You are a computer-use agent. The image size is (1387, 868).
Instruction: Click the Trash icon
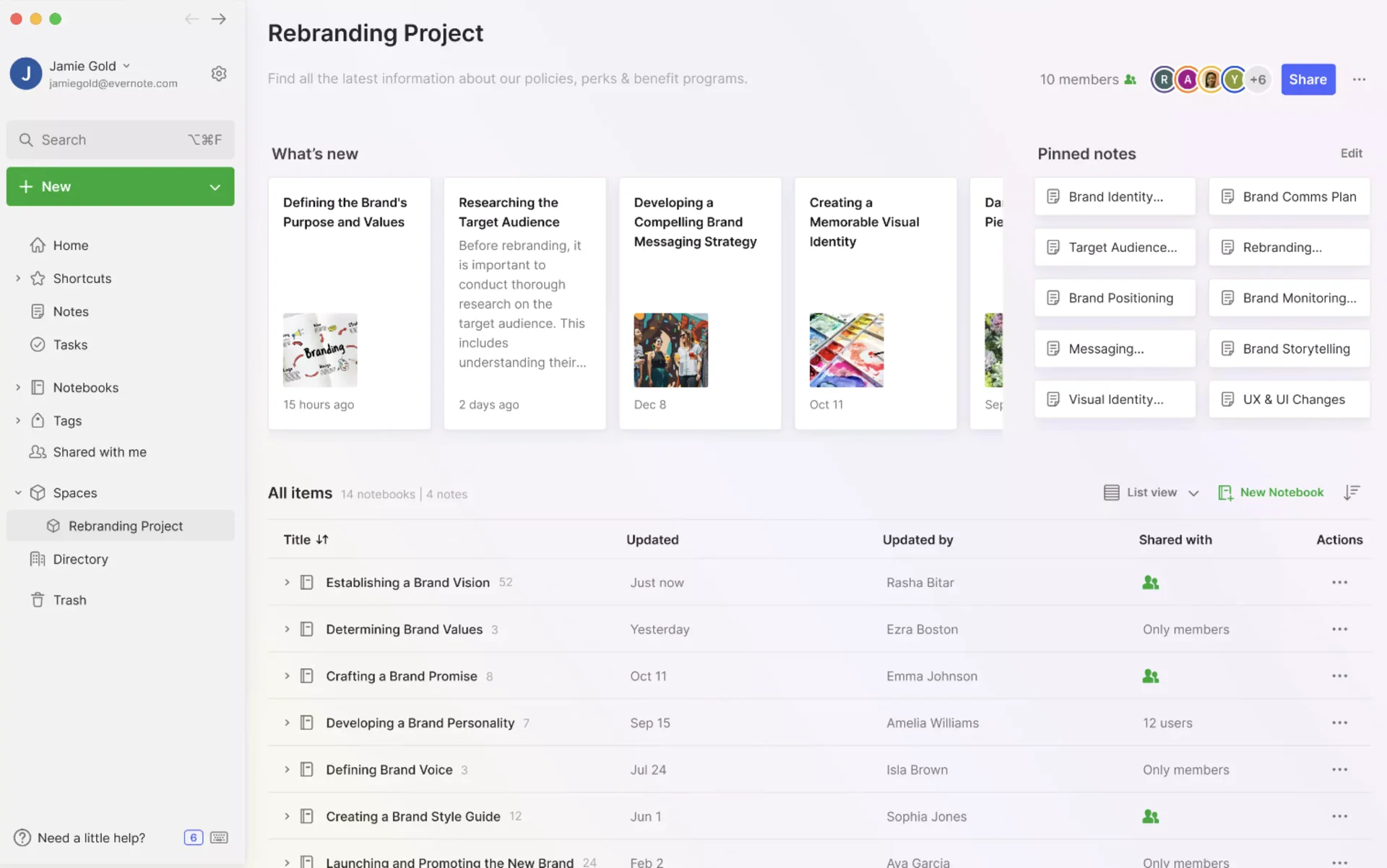pos(38,599)
